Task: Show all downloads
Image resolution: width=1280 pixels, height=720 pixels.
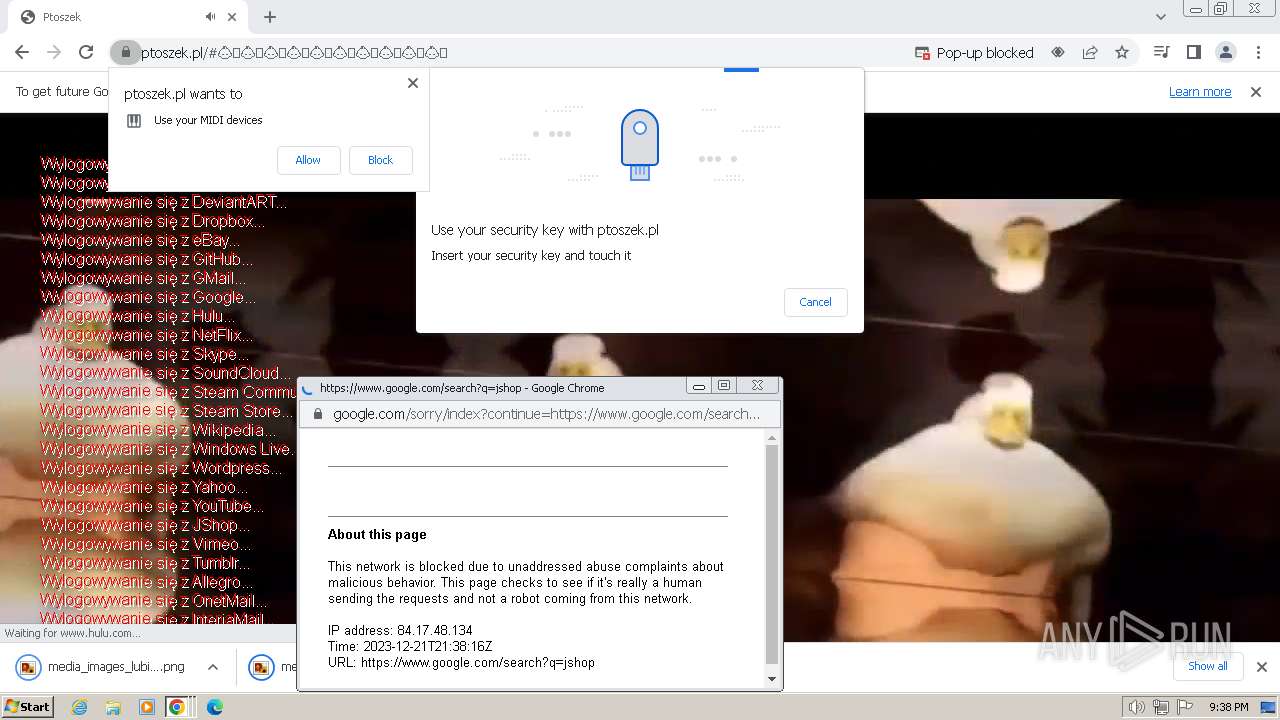Action: click(1207, 666)
